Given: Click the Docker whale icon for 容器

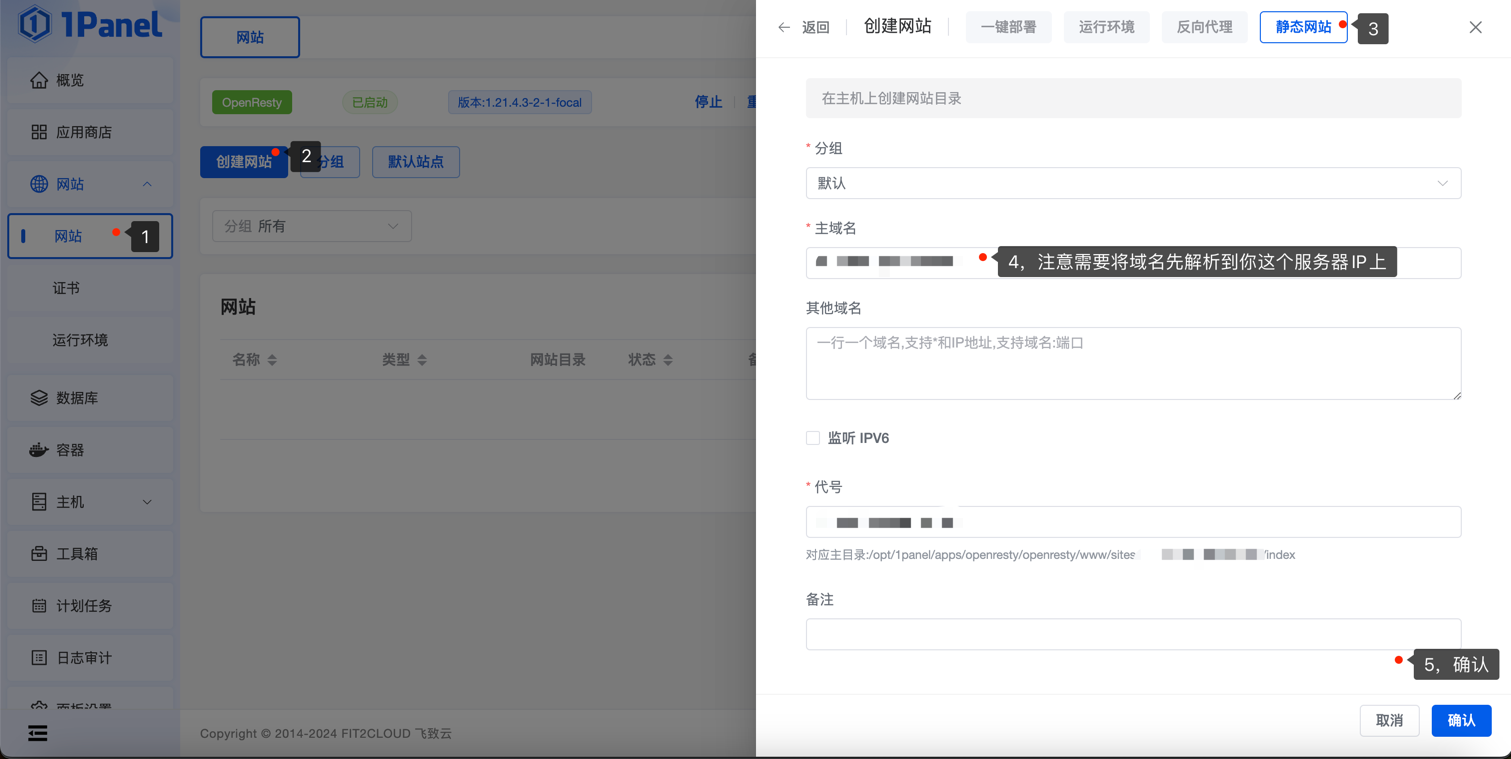Looking at the screenshot, I should pos(39,450).
